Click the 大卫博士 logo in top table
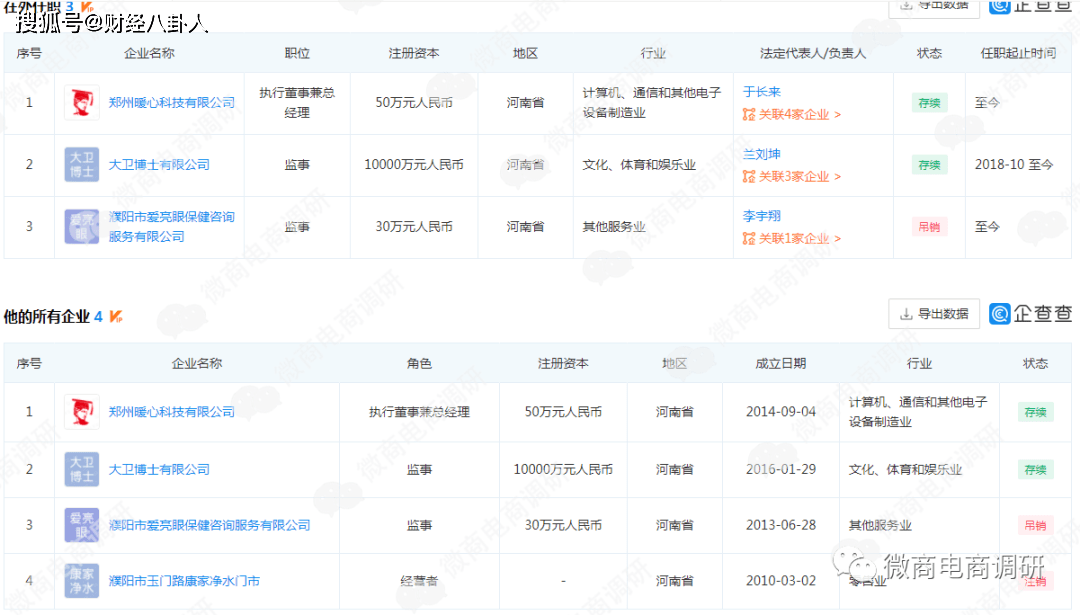1080x615 pixels. pyautogui.click(x=82, y=165)
